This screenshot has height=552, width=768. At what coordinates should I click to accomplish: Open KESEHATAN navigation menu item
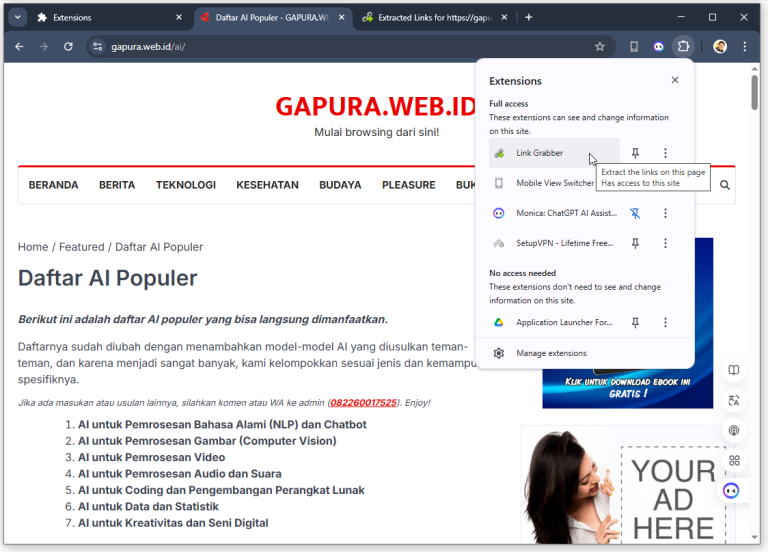pos(267,185)
